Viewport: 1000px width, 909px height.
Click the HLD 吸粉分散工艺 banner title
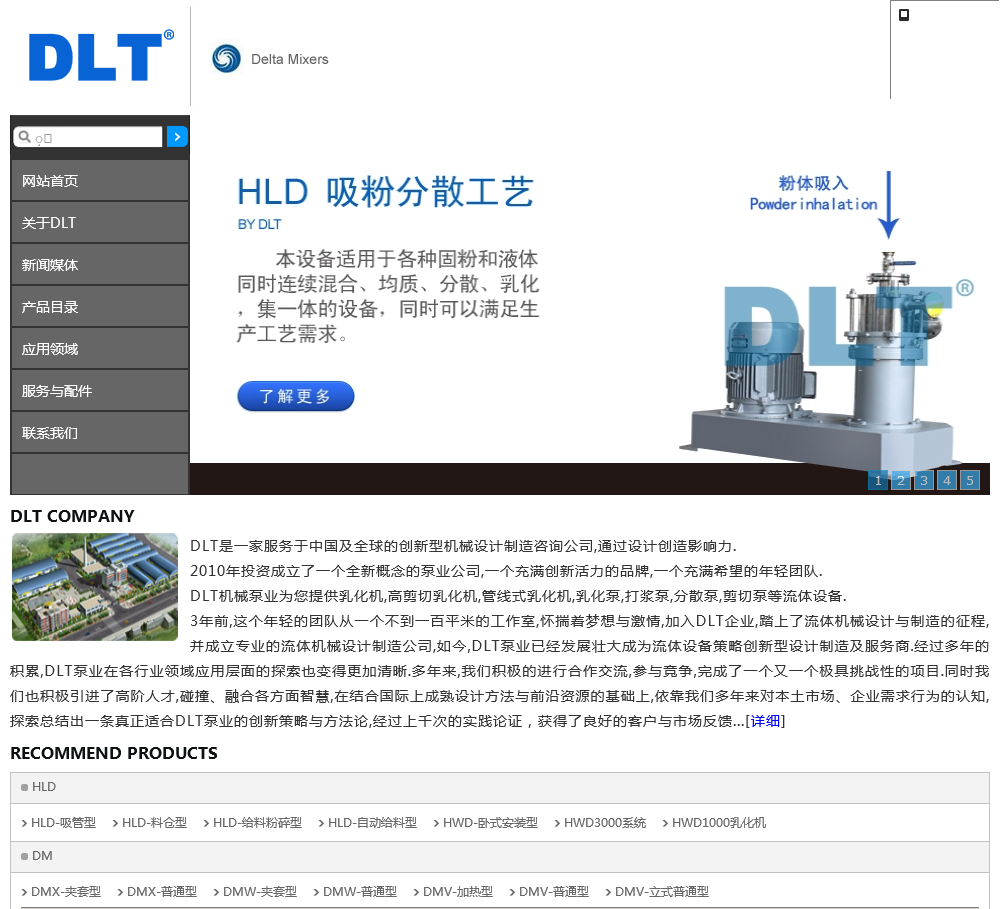click(x=385, y=192)
